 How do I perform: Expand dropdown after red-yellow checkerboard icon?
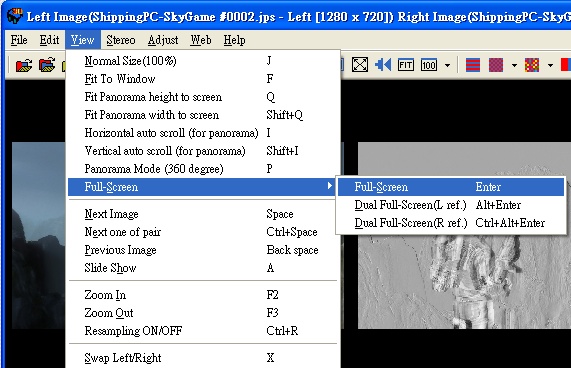click(550, 66)
